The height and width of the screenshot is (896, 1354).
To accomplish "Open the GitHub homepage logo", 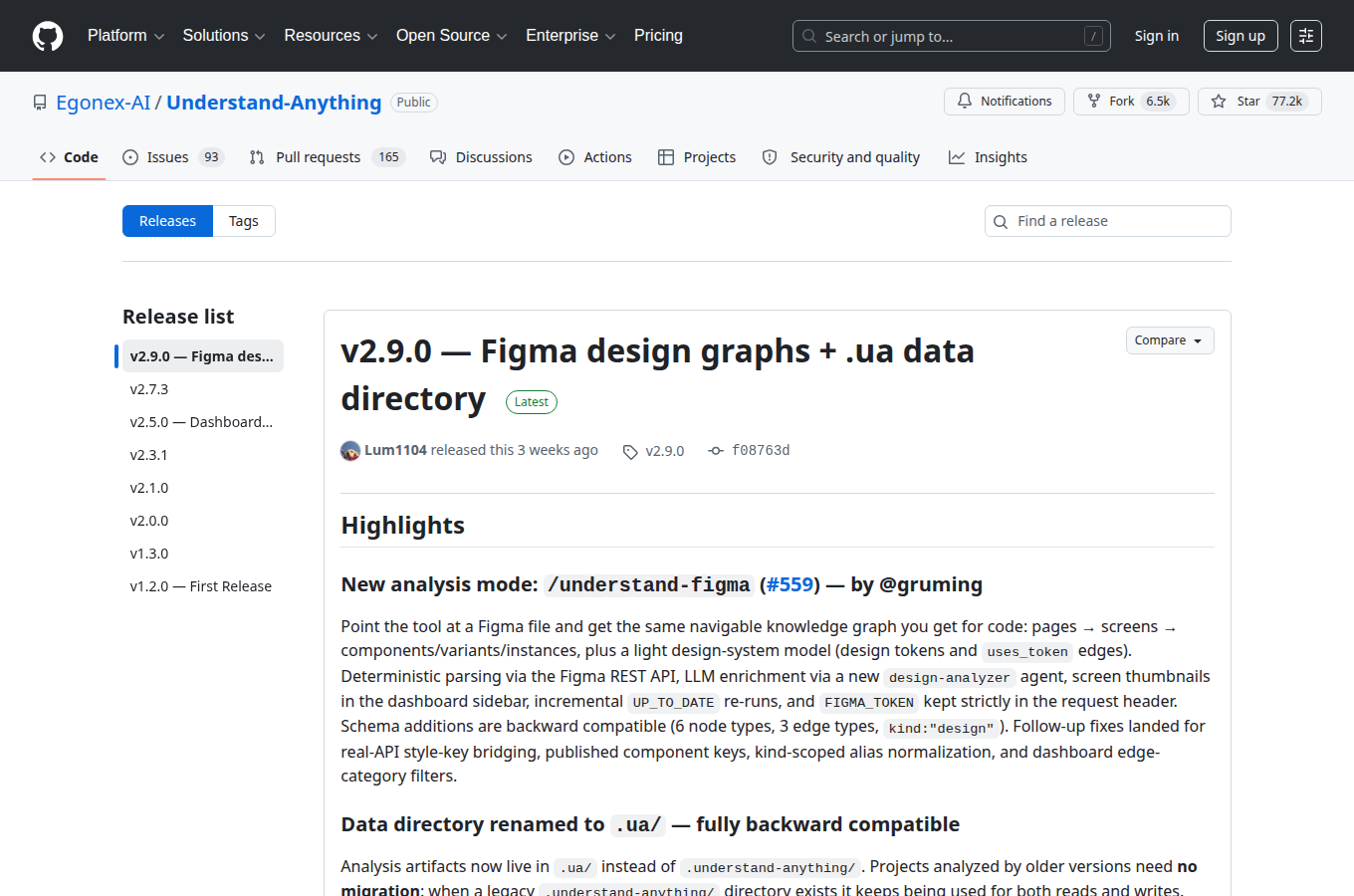I will point(48,36).
